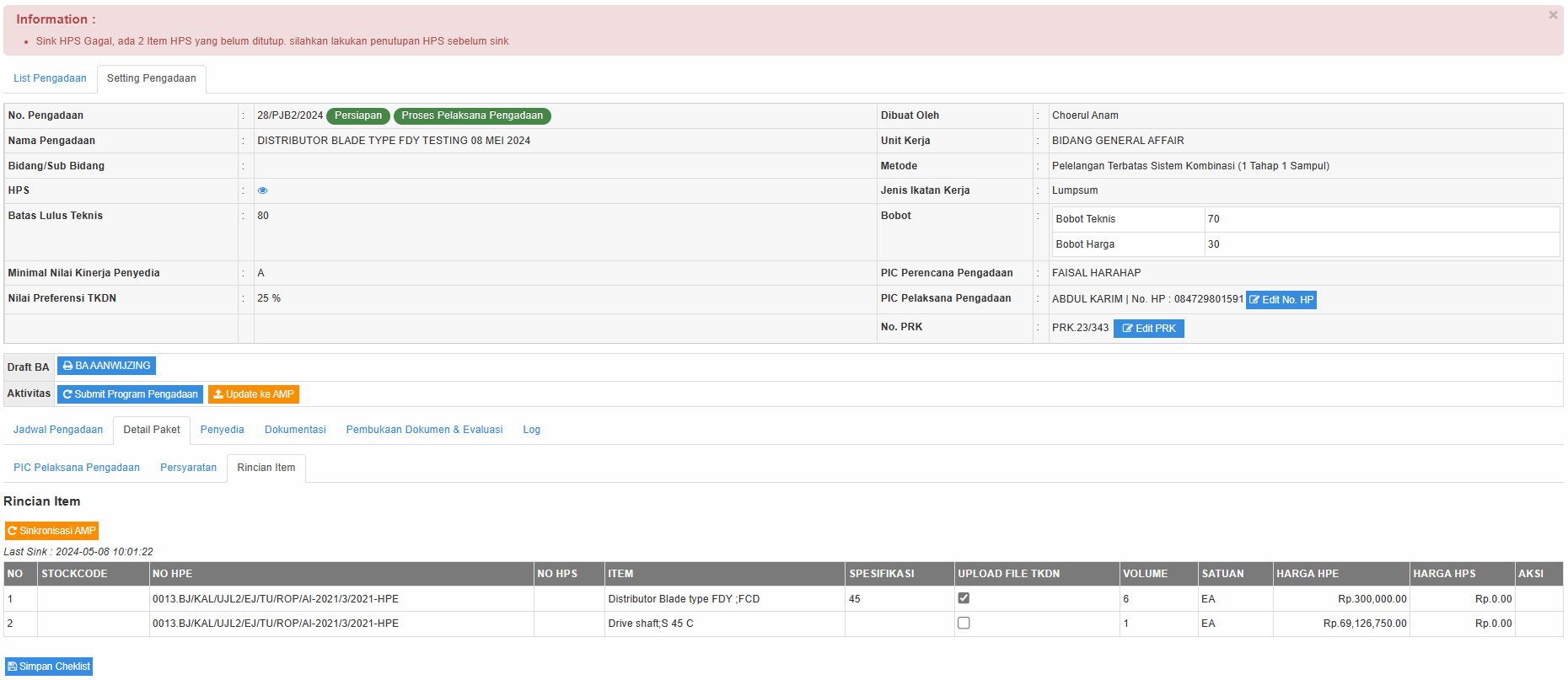1568x680 pixels.
Task: Print the BA AANWIJZING draft
Action: click(x=106, y=366)
